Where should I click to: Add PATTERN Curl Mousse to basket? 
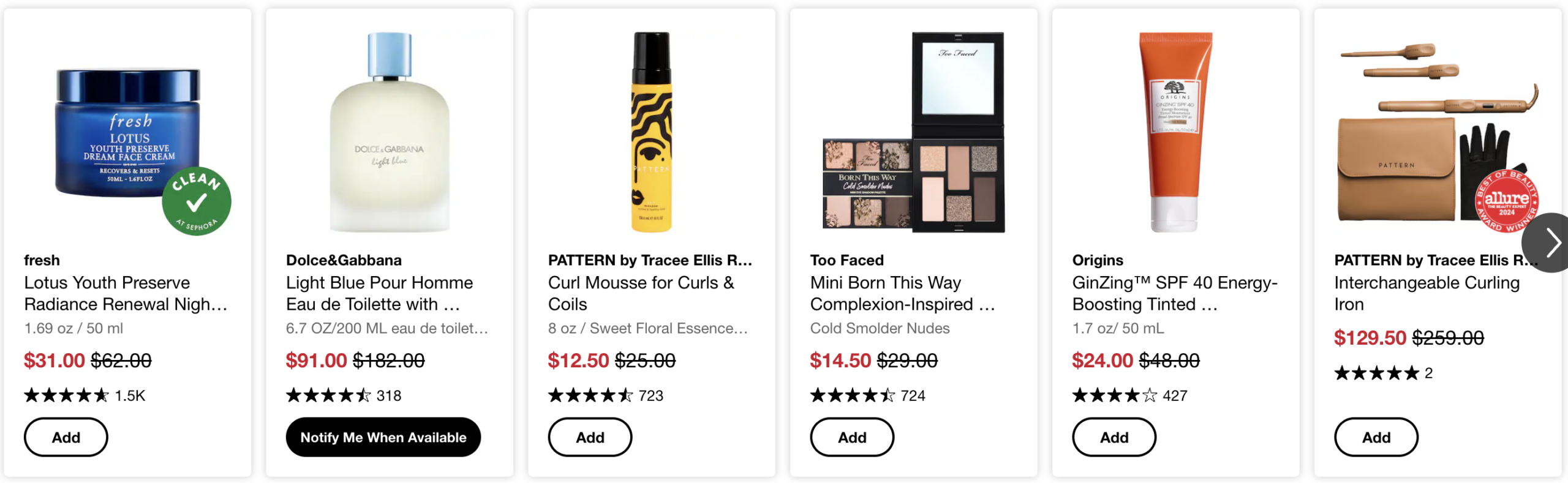(589, 437)
